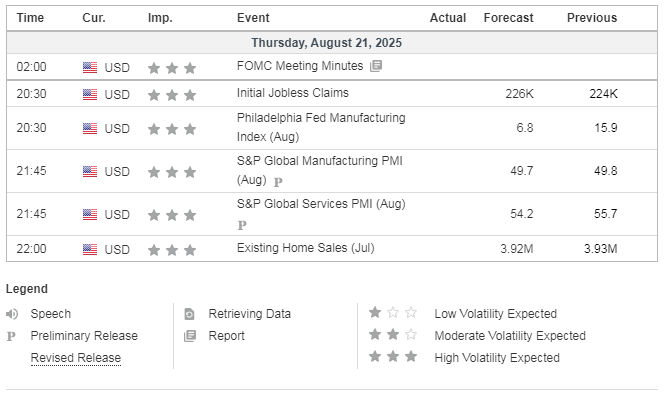Open the Initial Jobless Claims event
Viewport: 665px width, 398px height.
[293, 93]
